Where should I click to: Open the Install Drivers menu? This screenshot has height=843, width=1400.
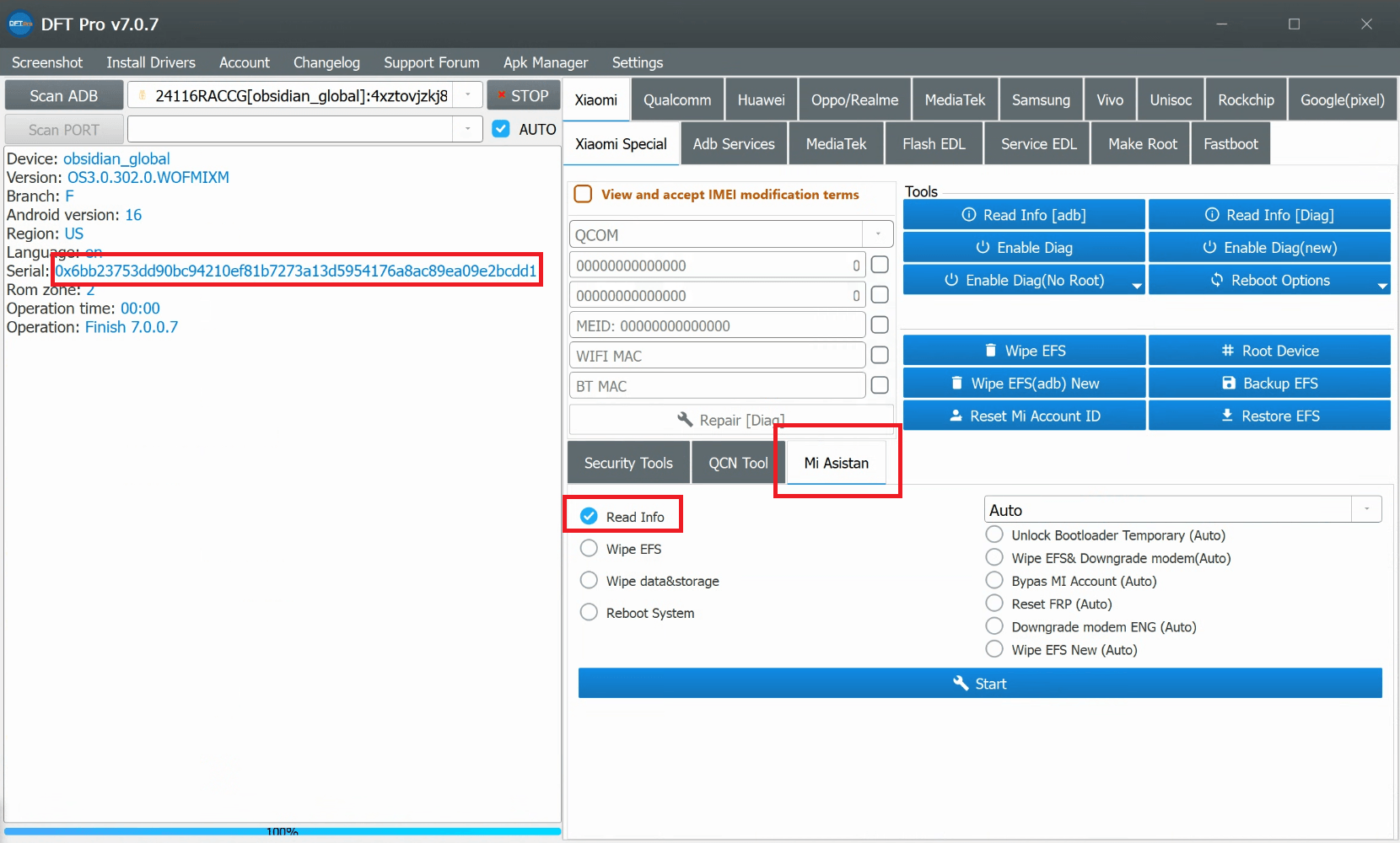151,62
